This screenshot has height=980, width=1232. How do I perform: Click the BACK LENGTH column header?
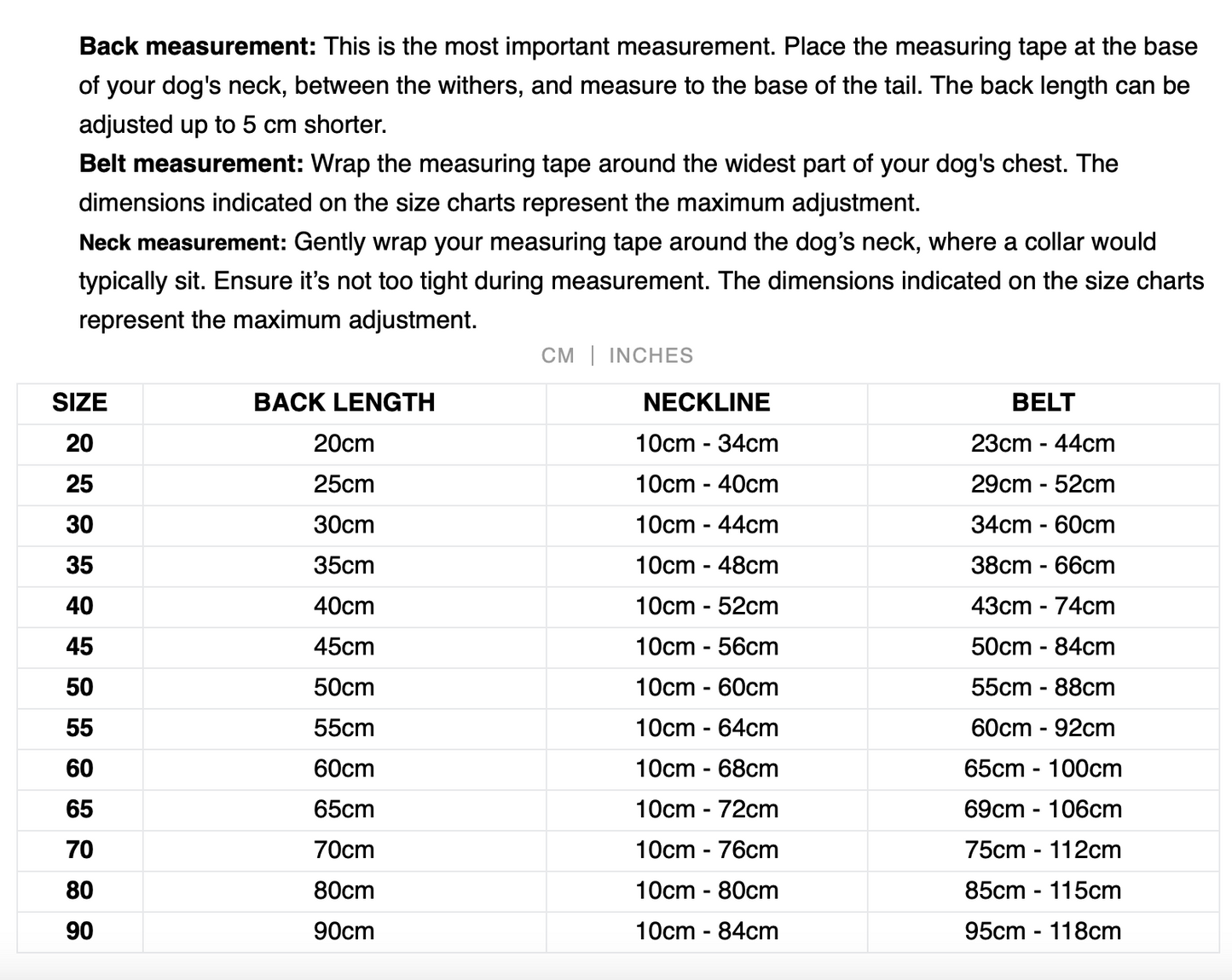point(344,402)
